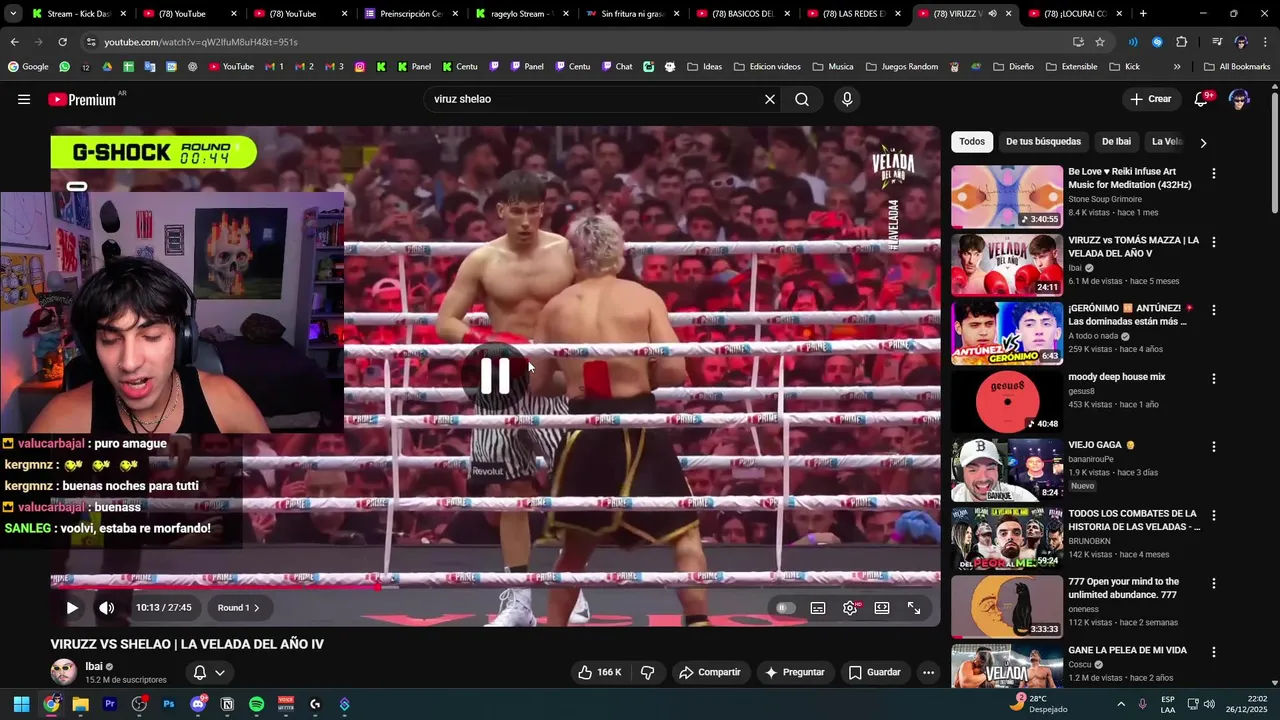This screenshot has height=720, width=1280.
Task: Open the Musica bookmarks folder
Action: click(832, 67)
